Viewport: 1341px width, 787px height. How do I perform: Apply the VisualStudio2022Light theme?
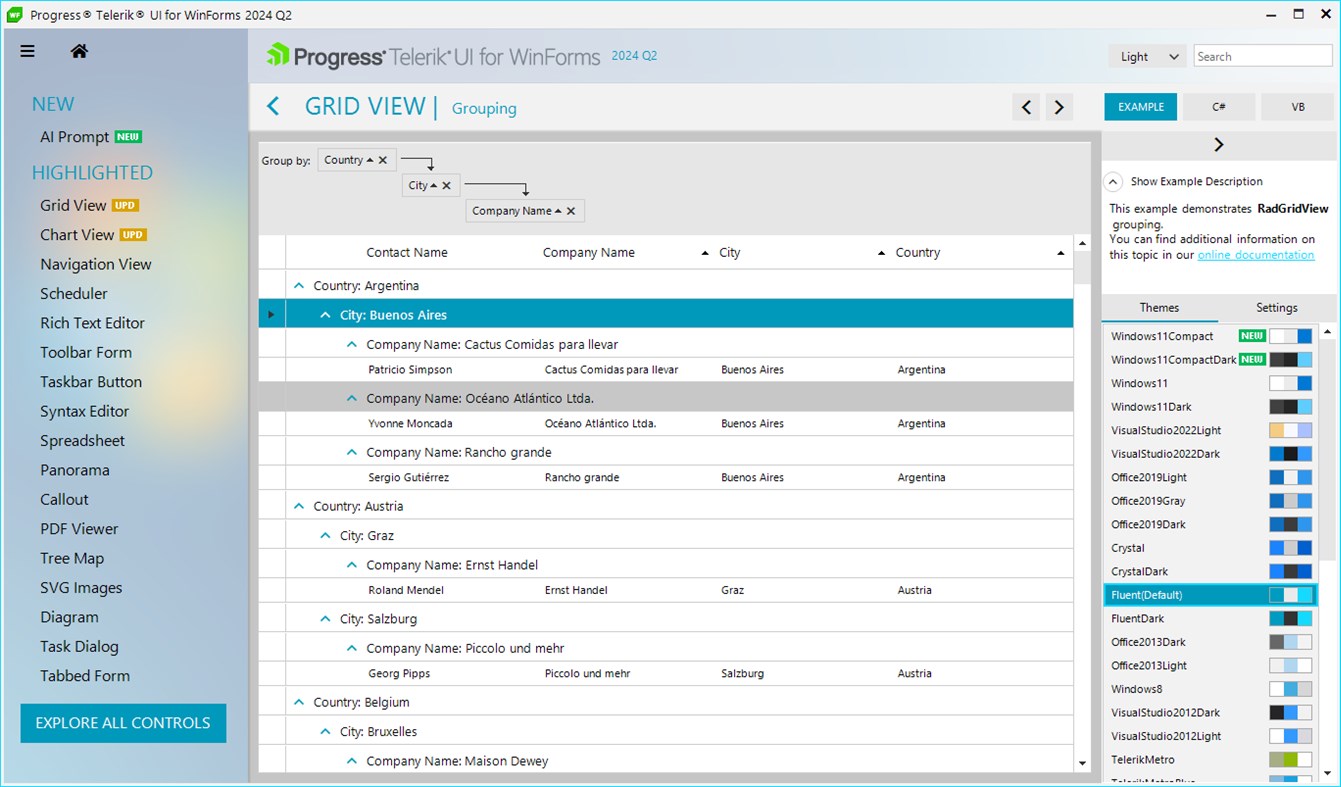pos(1210,430)
